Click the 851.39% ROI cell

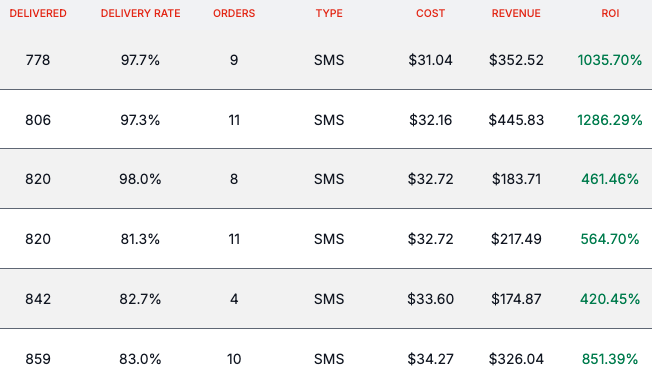(610, 359)
